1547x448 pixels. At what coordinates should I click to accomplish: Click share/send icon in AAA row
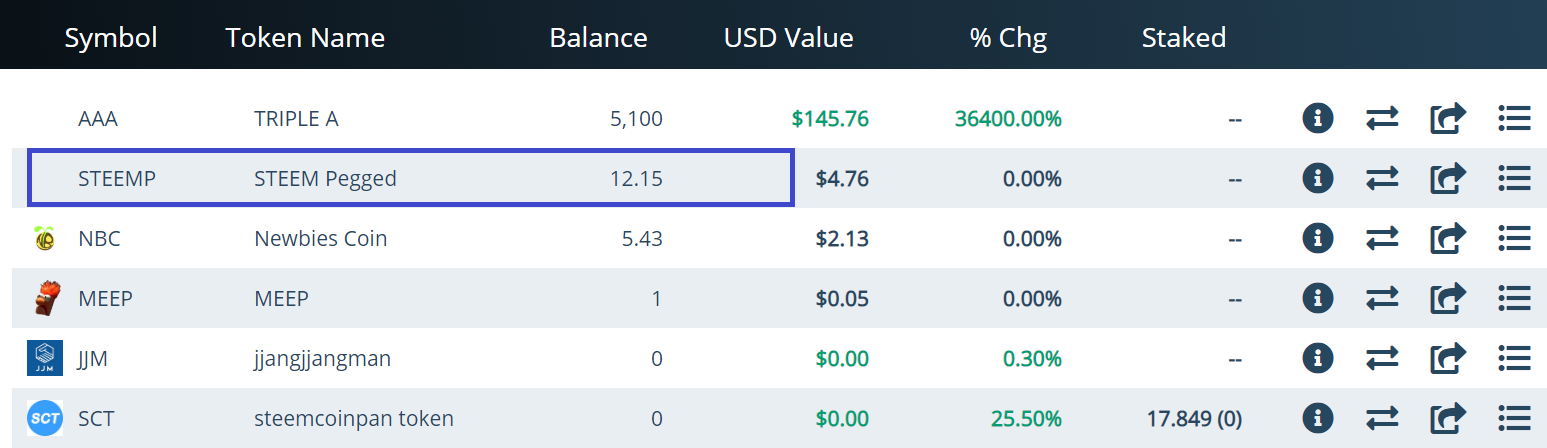pyautogui.click(x=1448, y=119)
